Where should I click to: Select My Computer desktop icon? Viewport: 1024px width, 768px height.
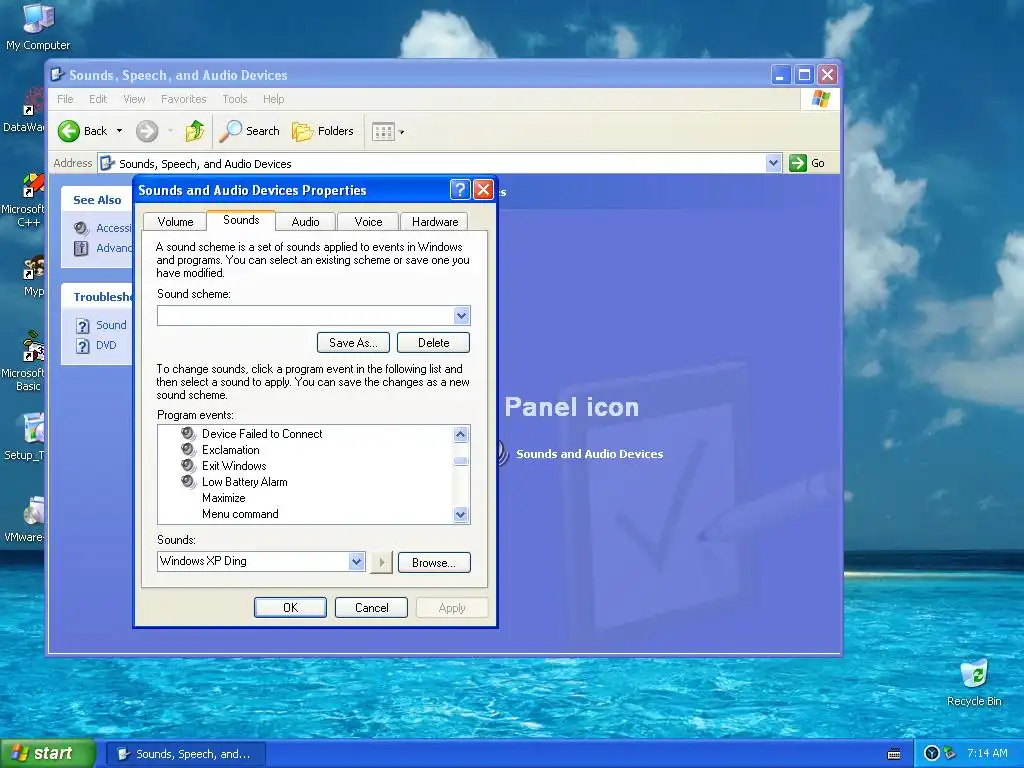pyautogui.click(x=38, y=26)
